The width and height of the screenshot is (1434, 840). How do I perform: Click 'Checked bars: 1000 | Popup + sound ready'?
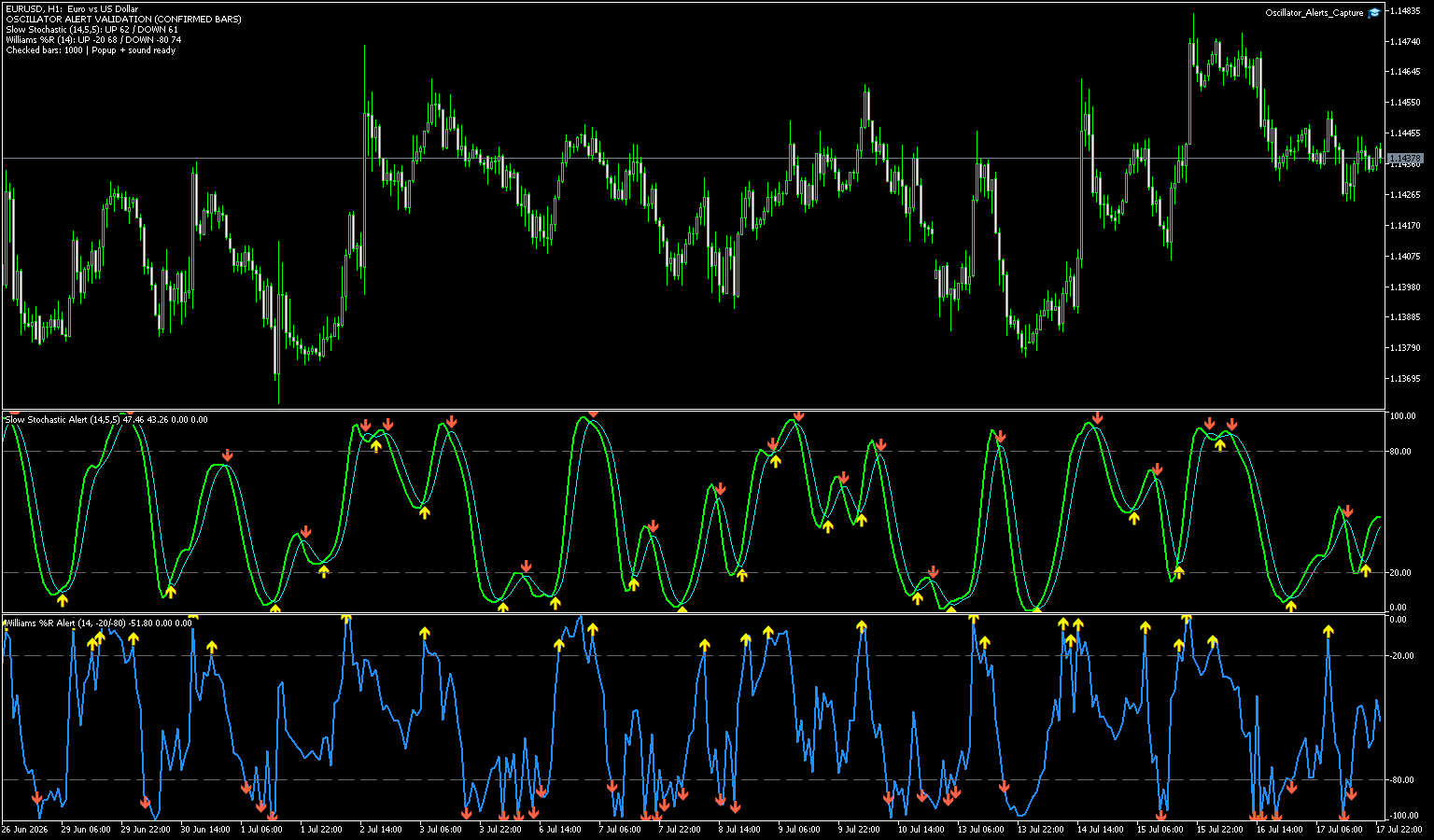[91, 50]
